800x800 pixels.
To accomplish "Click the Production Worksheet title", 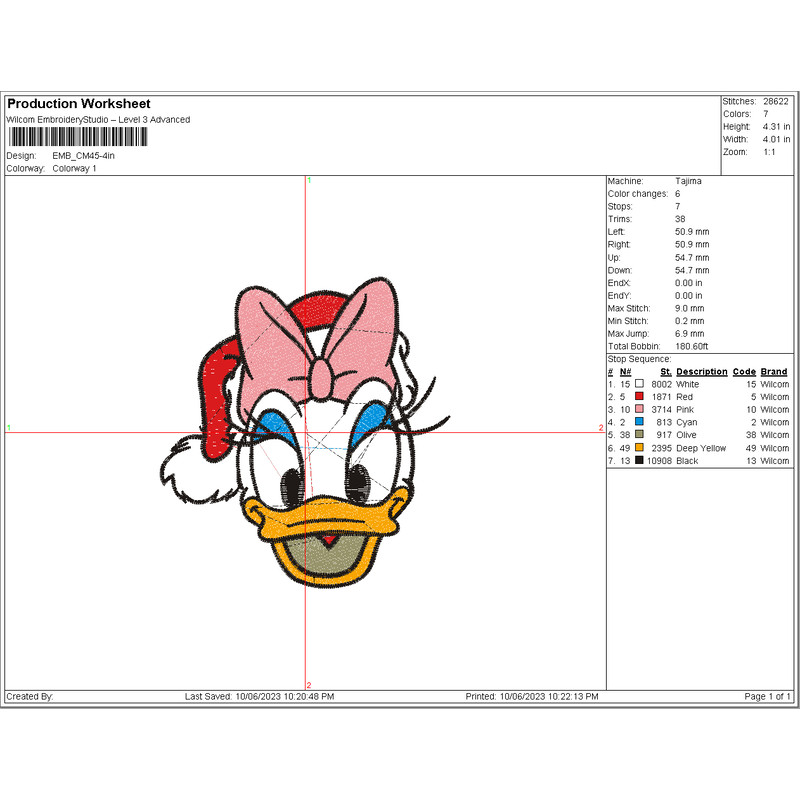I will (x=78, y=104).
